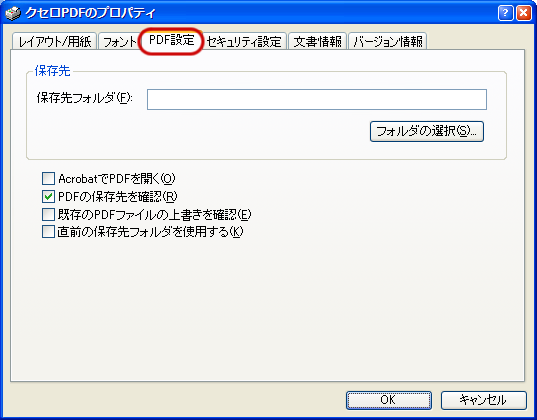Open the 文書情報 tab

click(x=317, y=41)
